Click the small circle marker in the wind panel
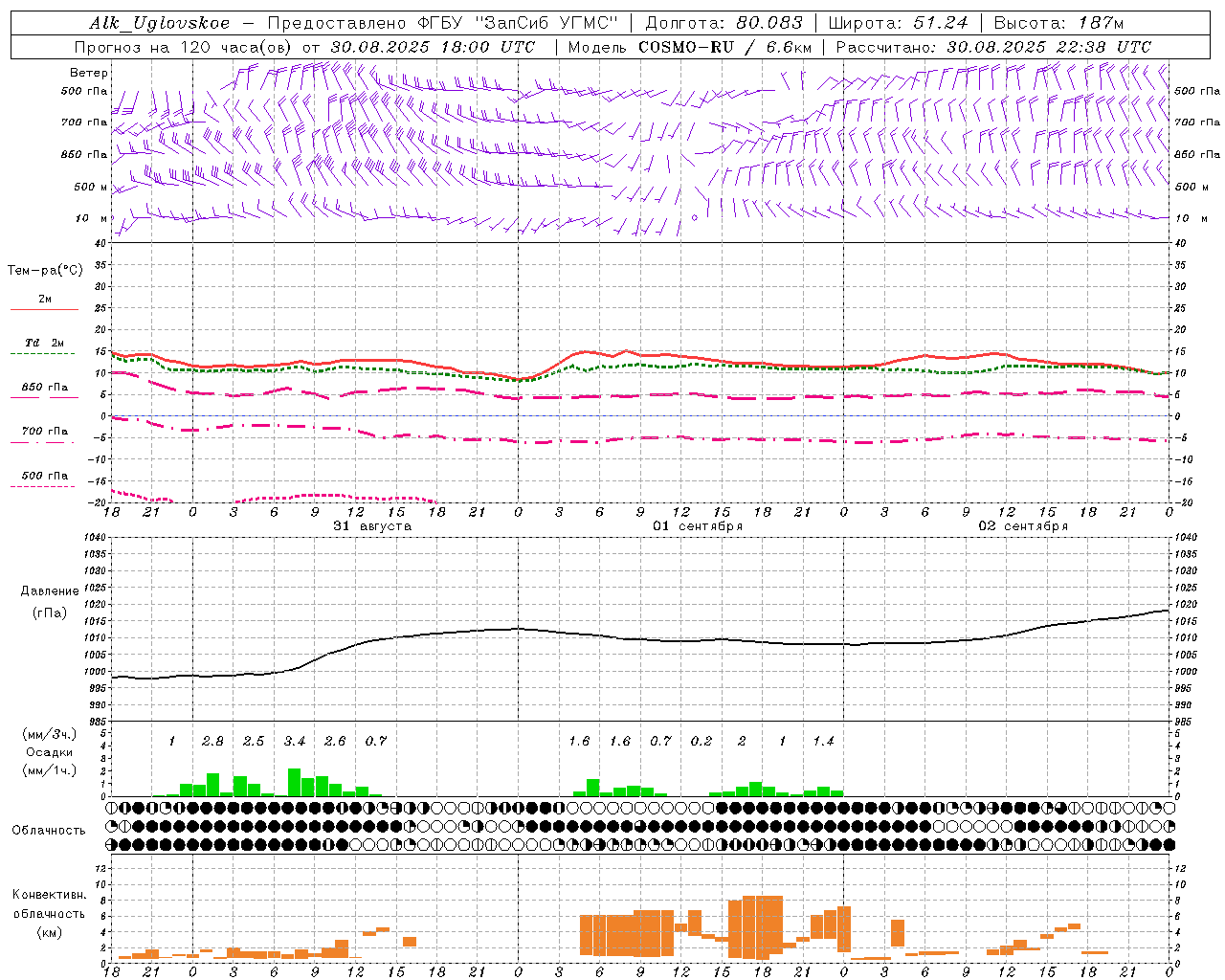Screen dimensions: 1225x980 point(695,217)
